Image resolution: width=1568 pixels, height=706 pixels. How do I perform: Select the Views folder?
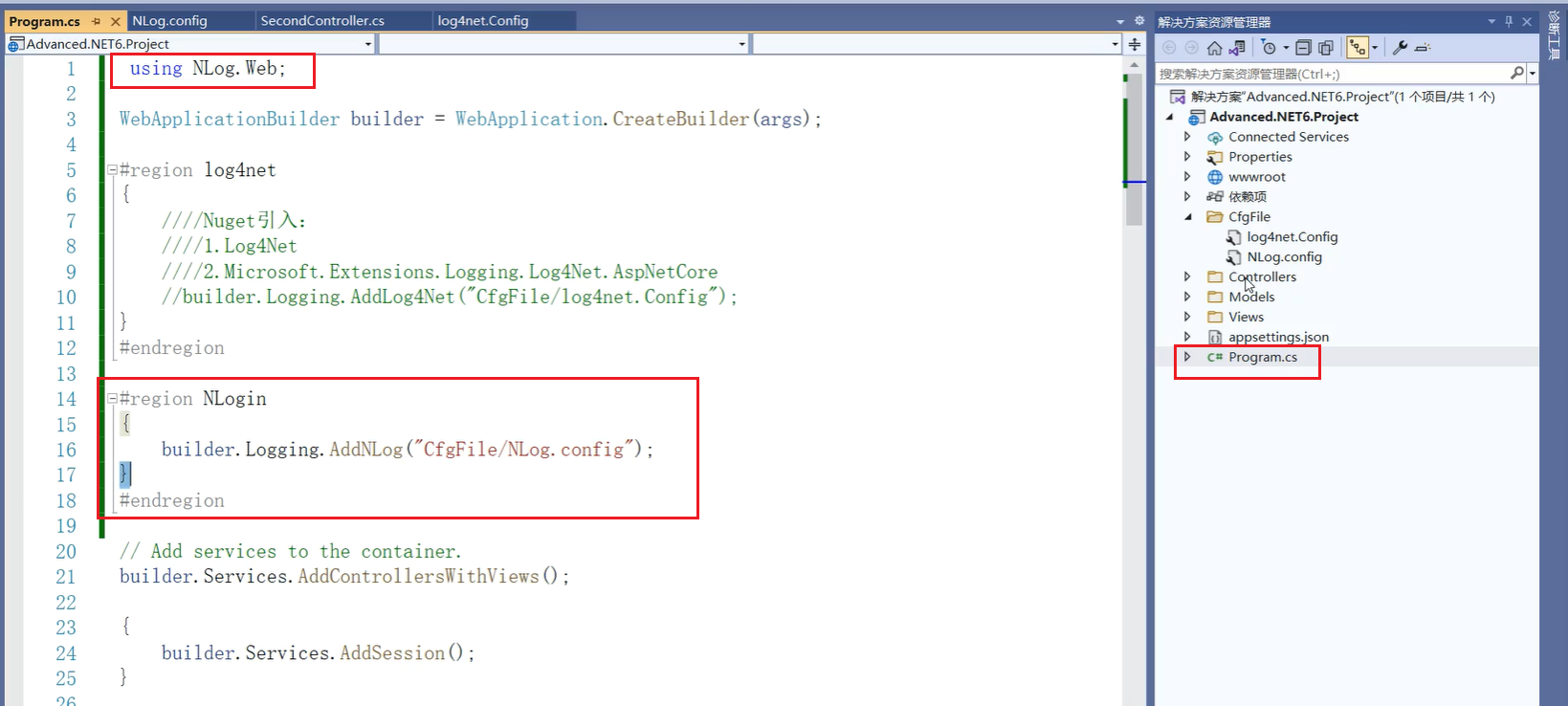coord(1246,318)
